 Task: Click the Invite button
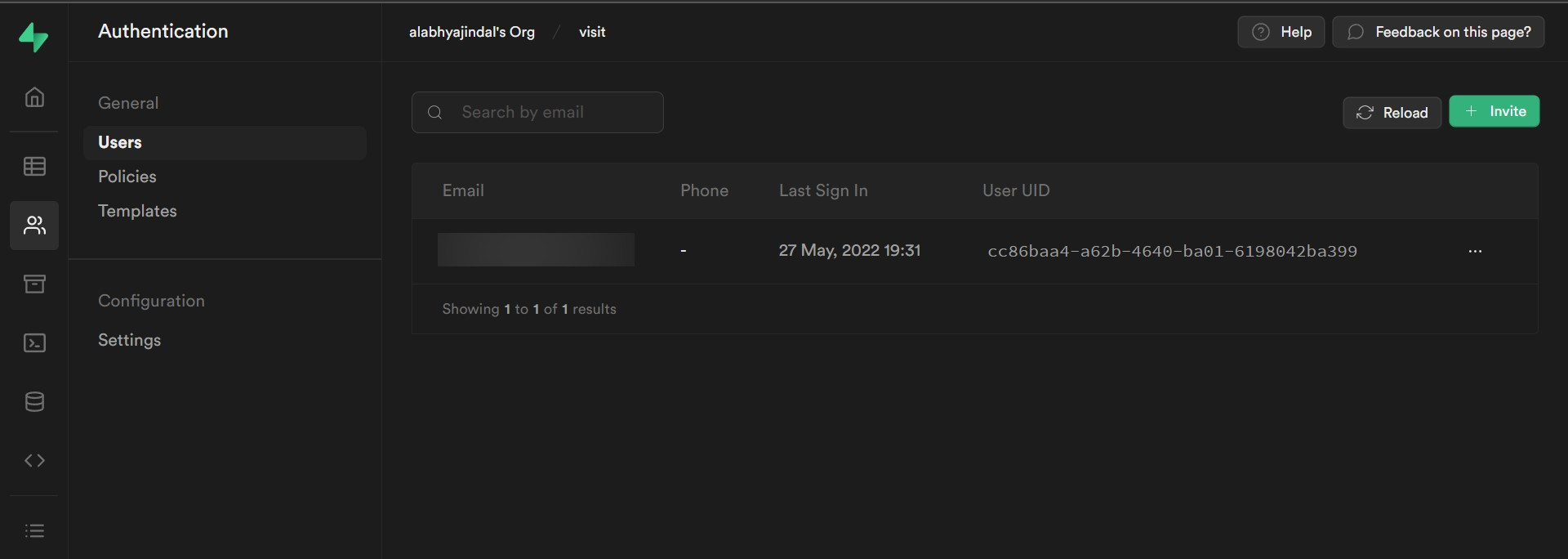[x=1495, y=110]
